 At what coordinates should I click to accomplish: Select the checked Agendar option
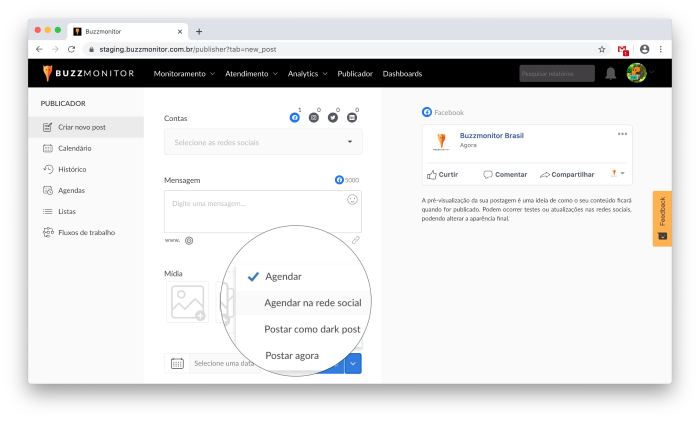[x=283, y=276]
